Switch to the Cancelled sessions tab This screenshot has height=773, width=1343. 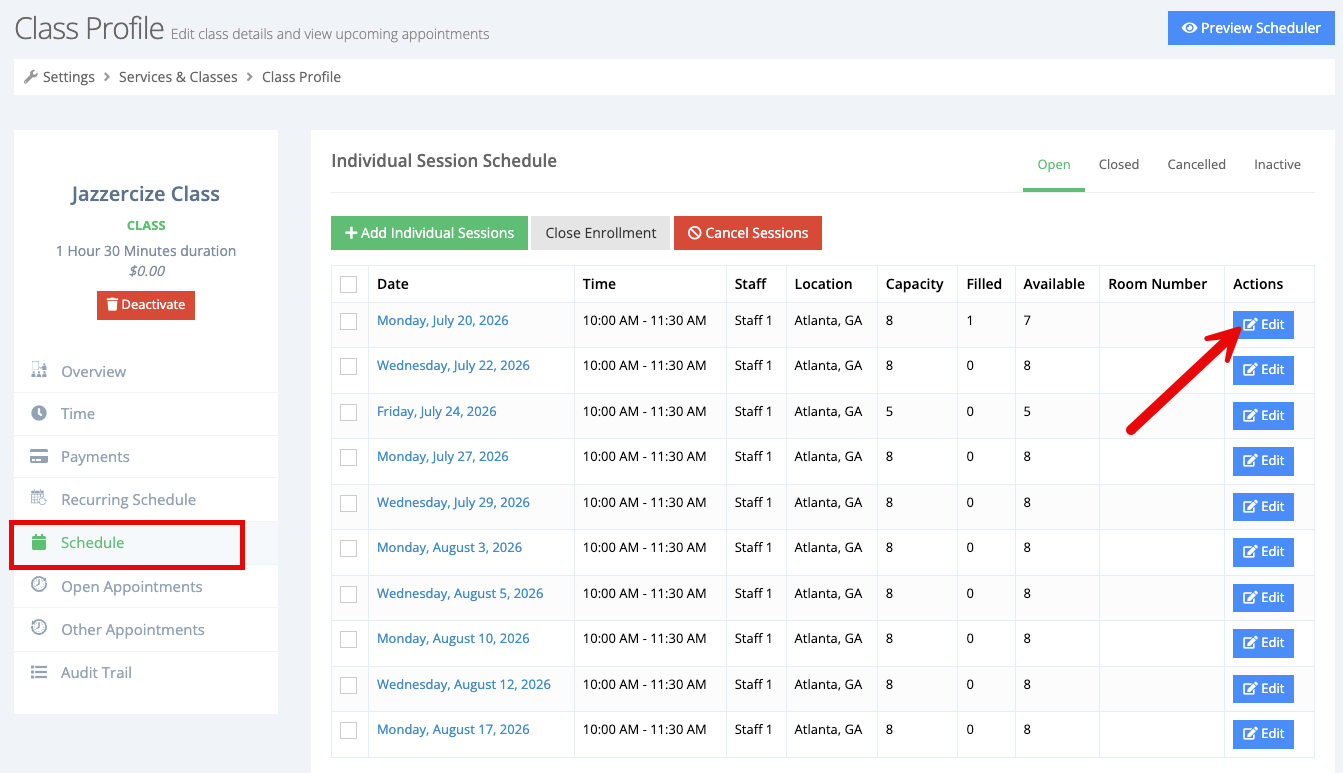(x=1196, y=164)
